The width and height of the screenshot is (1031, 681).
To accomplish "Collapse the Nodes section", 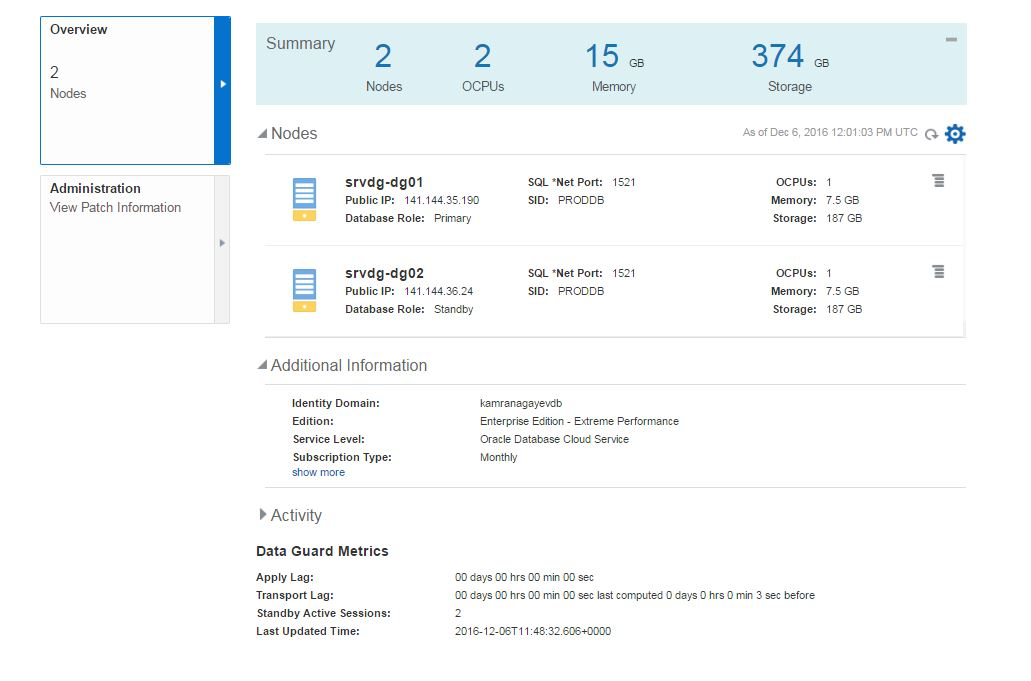I will tap(263, 134).
